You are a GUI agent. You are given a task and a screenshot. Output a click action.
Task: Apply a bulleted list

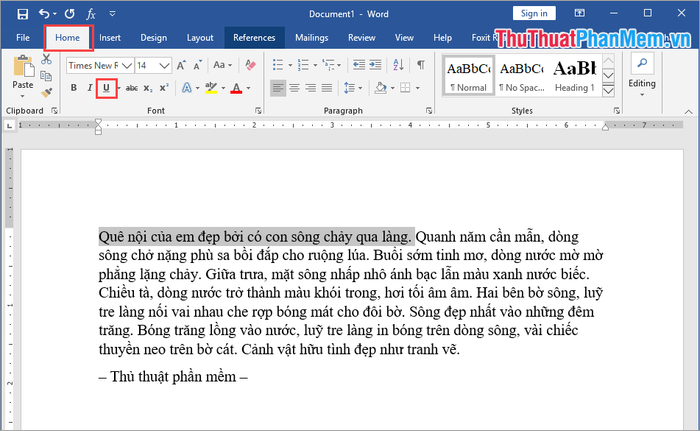point(278,65)
